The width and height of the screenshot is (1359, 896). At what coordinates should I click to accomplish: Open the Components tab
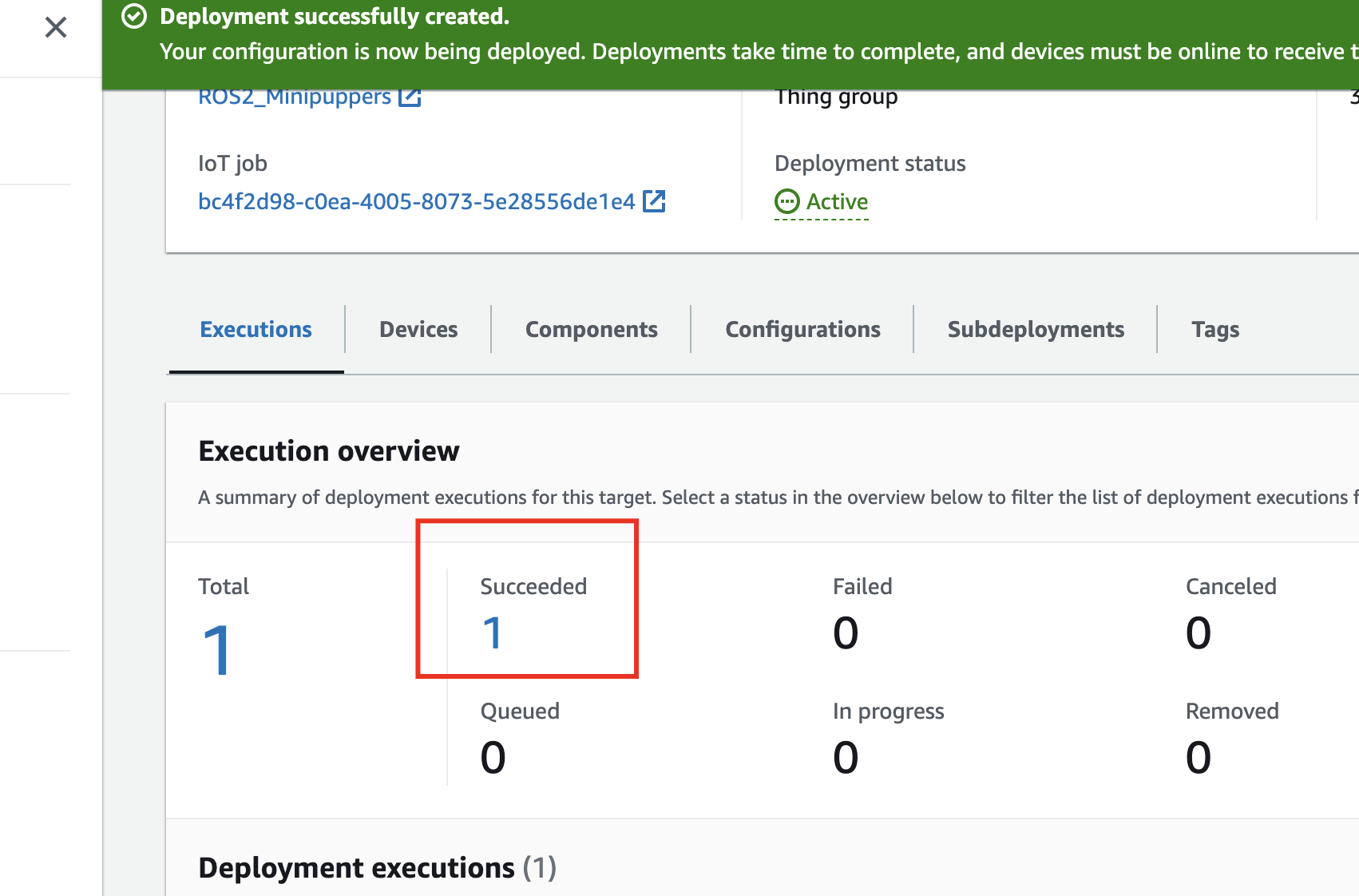591,329
